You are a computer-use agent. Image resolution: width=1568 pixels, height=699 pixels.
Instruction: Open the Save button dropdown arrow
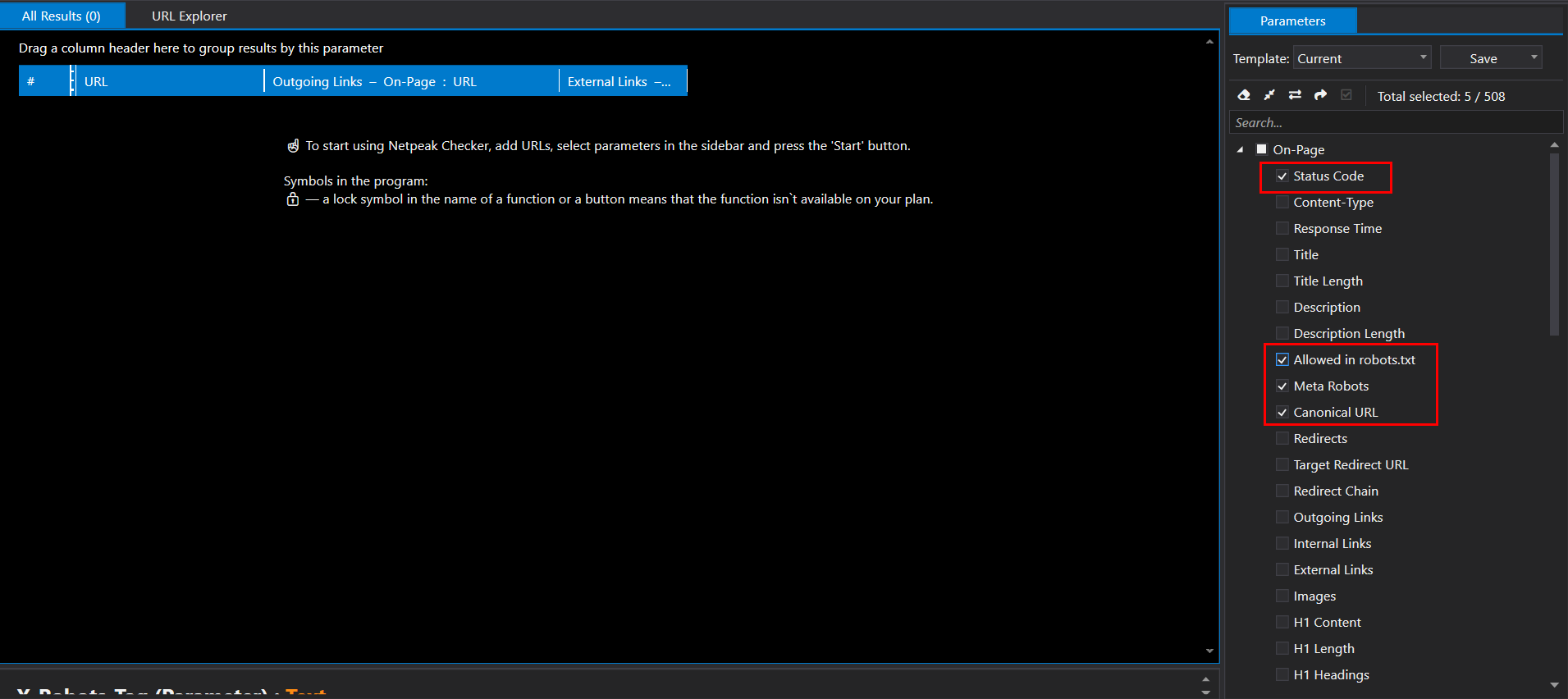click(x=1534, y=57)
